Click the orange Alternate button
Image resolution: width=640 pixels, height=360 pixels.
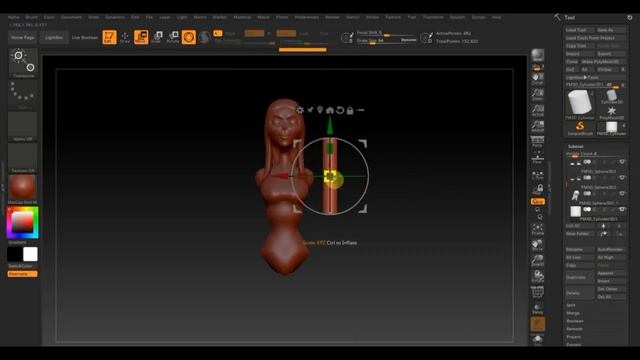point(22,274)
